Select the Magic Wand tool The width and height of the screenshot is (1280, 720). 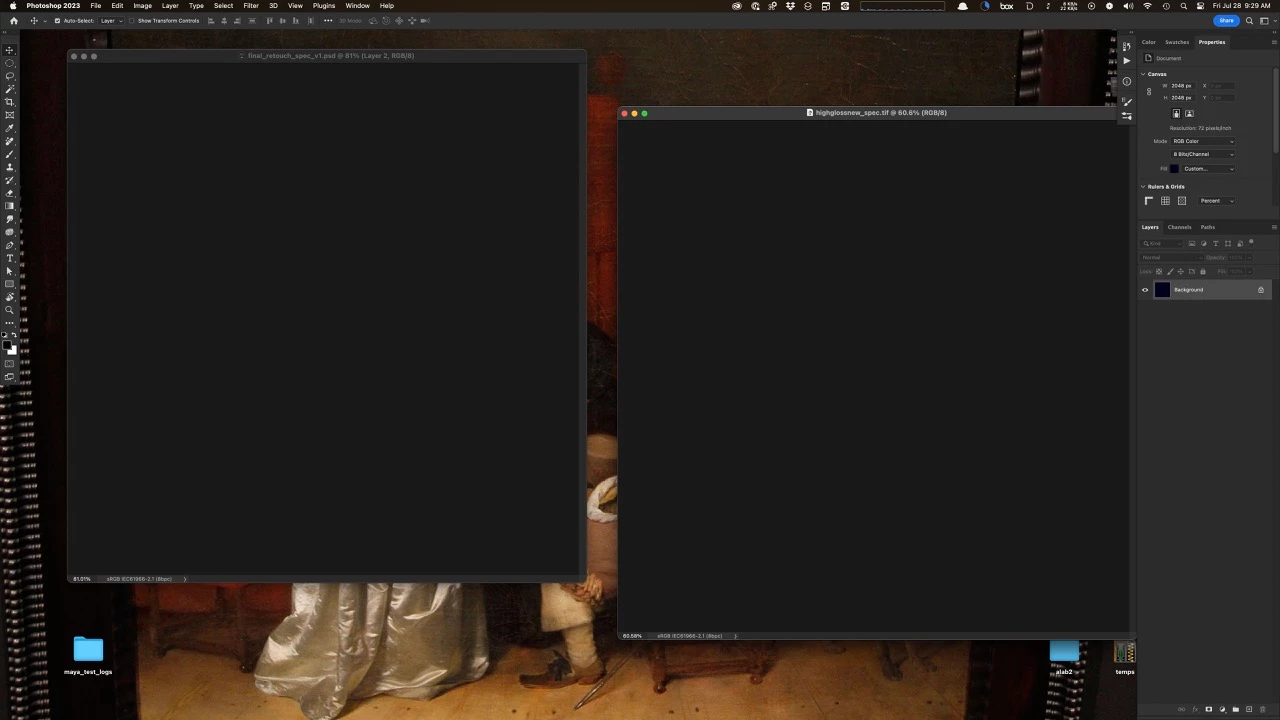click(x=10, y=89)
